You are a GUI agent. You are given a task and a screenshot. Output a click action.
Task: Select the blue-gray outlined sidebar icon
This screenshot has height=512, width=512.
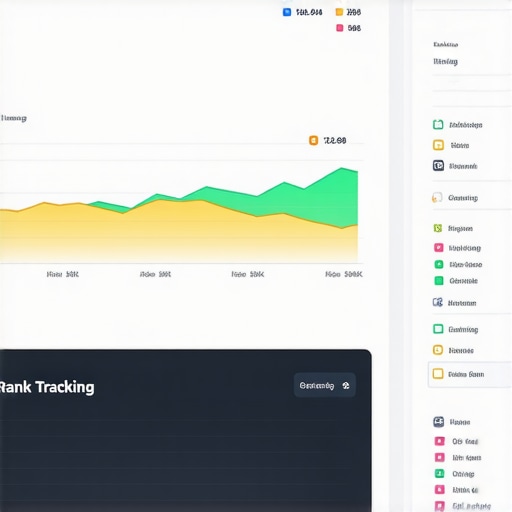[x=438, y=302]
